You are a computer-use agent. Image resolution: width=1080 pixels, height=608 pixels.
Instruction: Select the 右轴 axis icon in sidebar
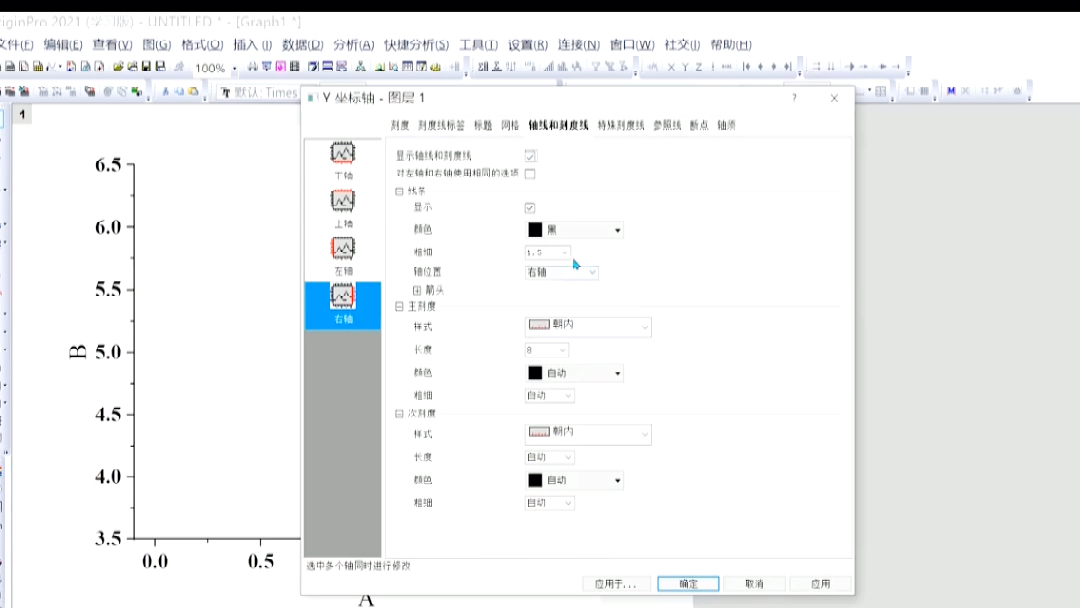pyautogui.click(x=343, y=298)
